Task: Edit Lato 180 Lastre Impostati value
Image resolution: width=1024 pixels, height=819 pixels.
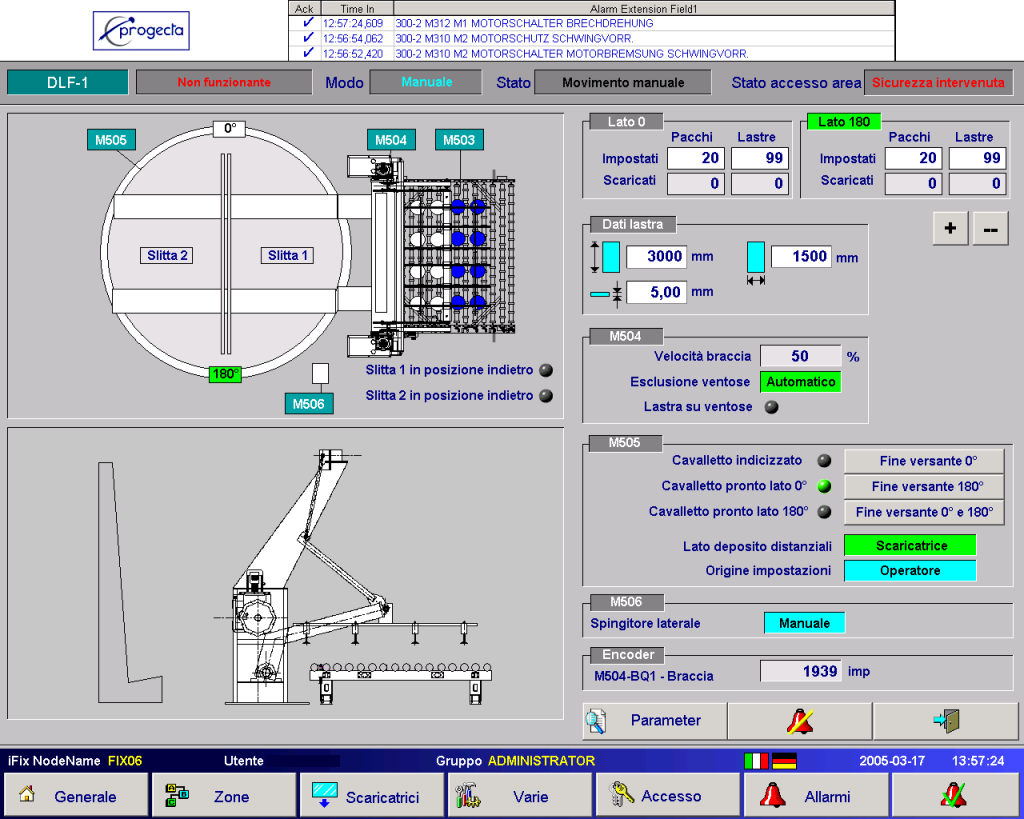Action: click(x=976, y=158)
